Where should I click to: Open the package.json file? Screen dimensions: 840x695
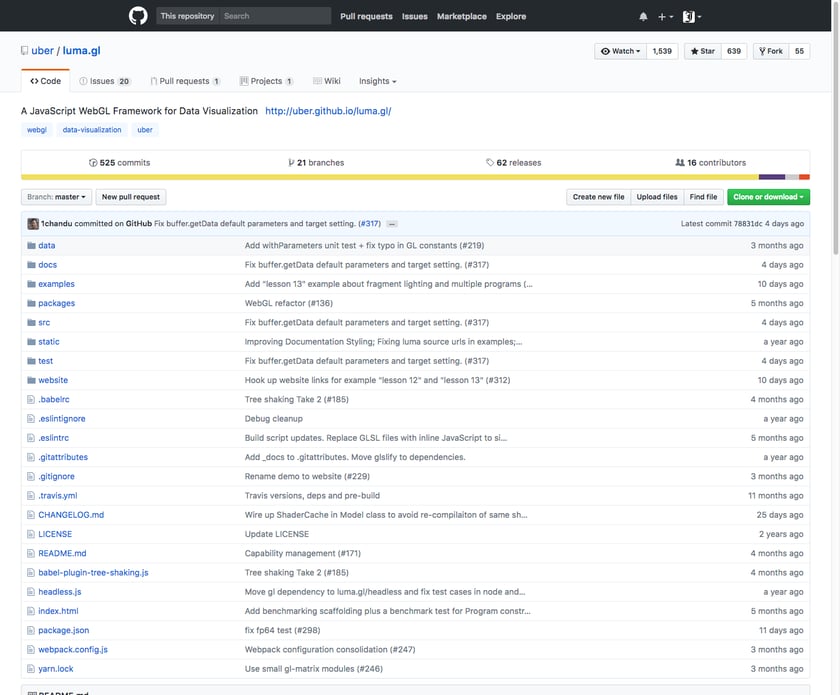64,631
